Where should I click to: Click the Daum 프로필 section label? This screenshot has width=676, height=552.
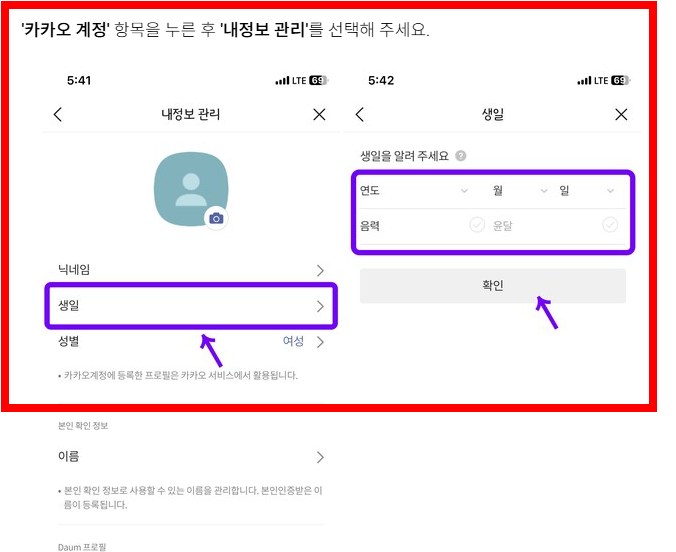(x=82, y=547)
